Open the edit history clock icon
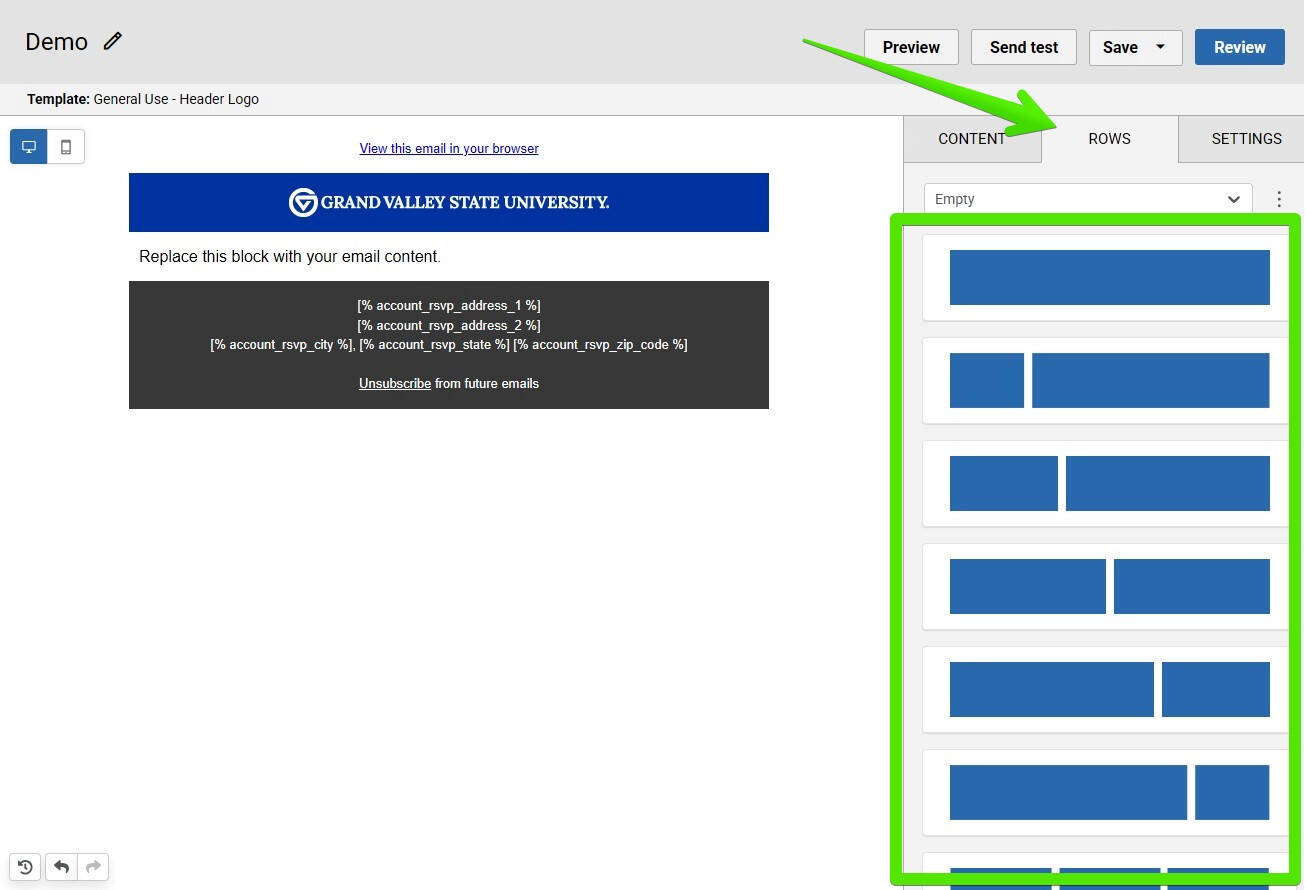The width and height of the screenshot is (1306, 890). 26,867
